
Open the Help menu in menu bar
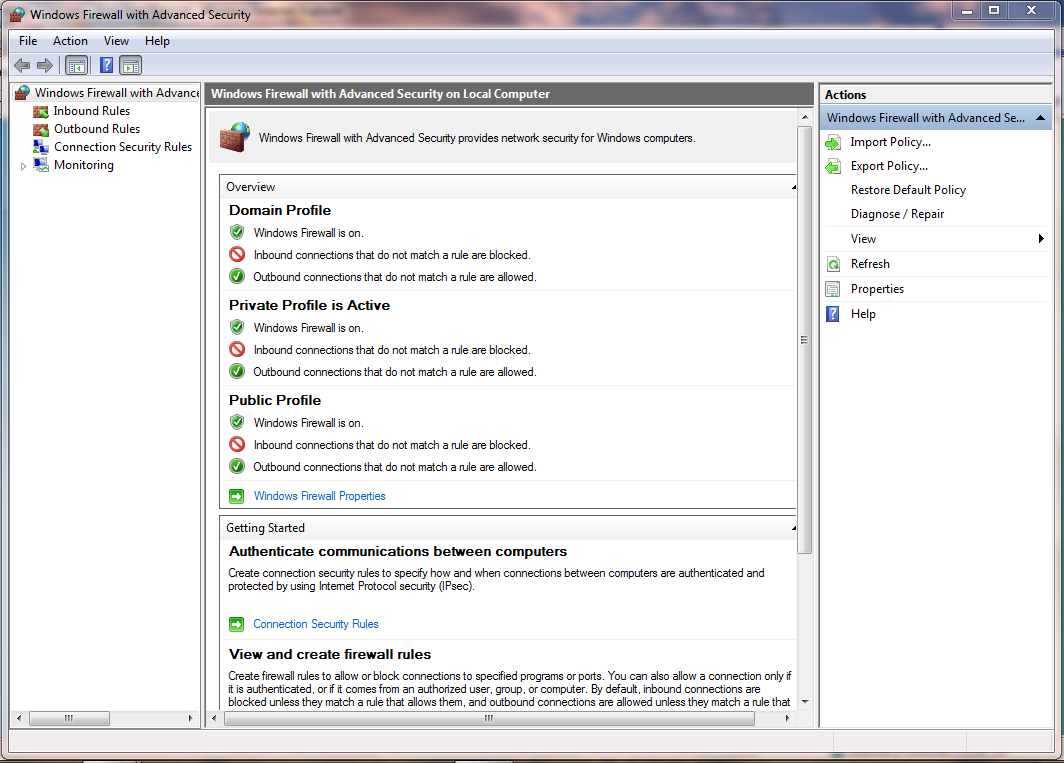pyautogui.click(x=157, y=41)
